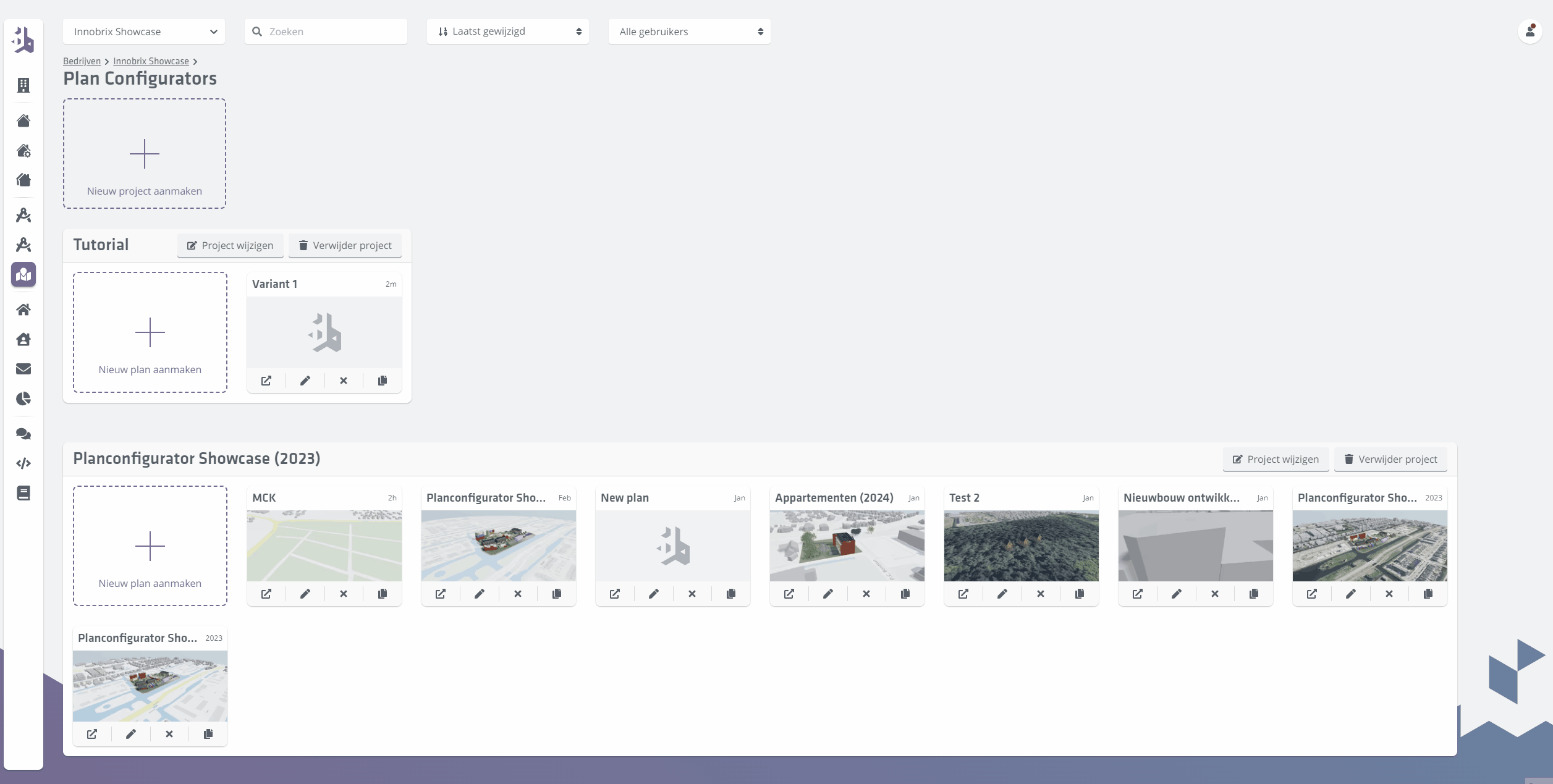
Task: Click the Innobrix logo at sidebar top
Action: [23, 40]
